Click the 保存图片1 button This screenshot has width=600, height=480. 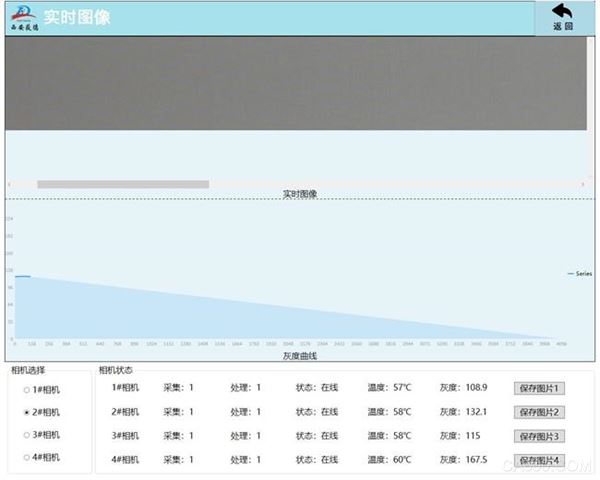click(539, 388)
